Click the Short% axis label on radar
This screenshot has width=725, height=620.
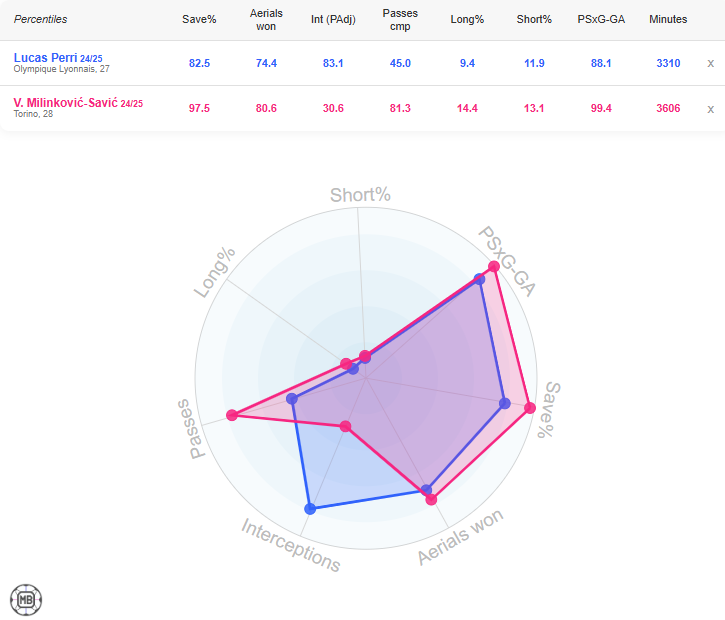(x=360, y=195)
